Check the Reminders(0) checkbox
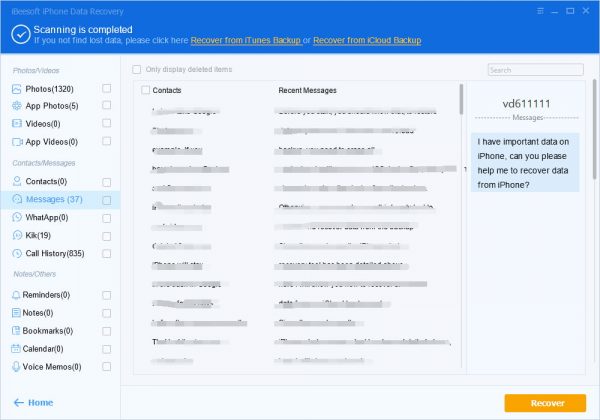This screenshot has height=420, width=600. coord(107,295)
